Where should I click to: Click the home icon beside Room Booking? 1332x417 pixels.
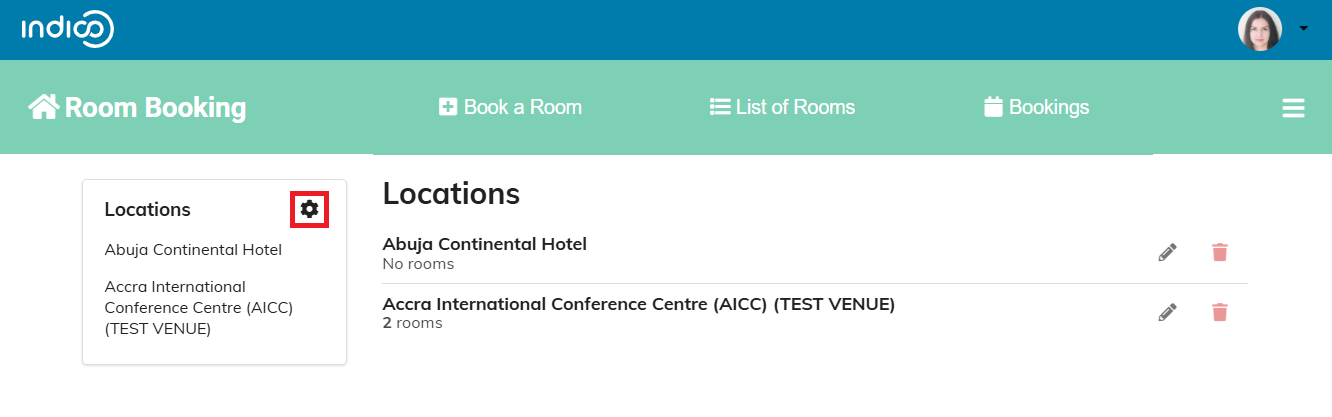pyautogui.click(x=43, y=107)
